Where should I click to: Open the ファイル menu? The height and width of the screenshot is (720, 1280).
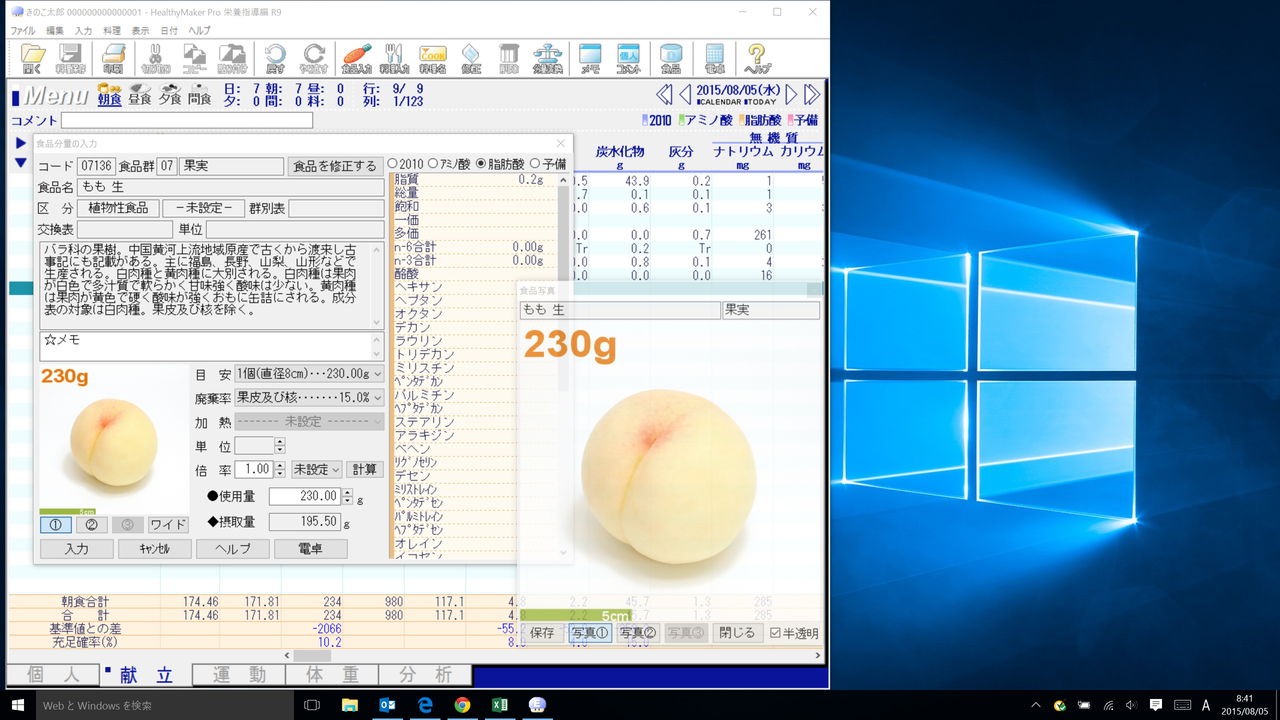click(x=22, y=31)
